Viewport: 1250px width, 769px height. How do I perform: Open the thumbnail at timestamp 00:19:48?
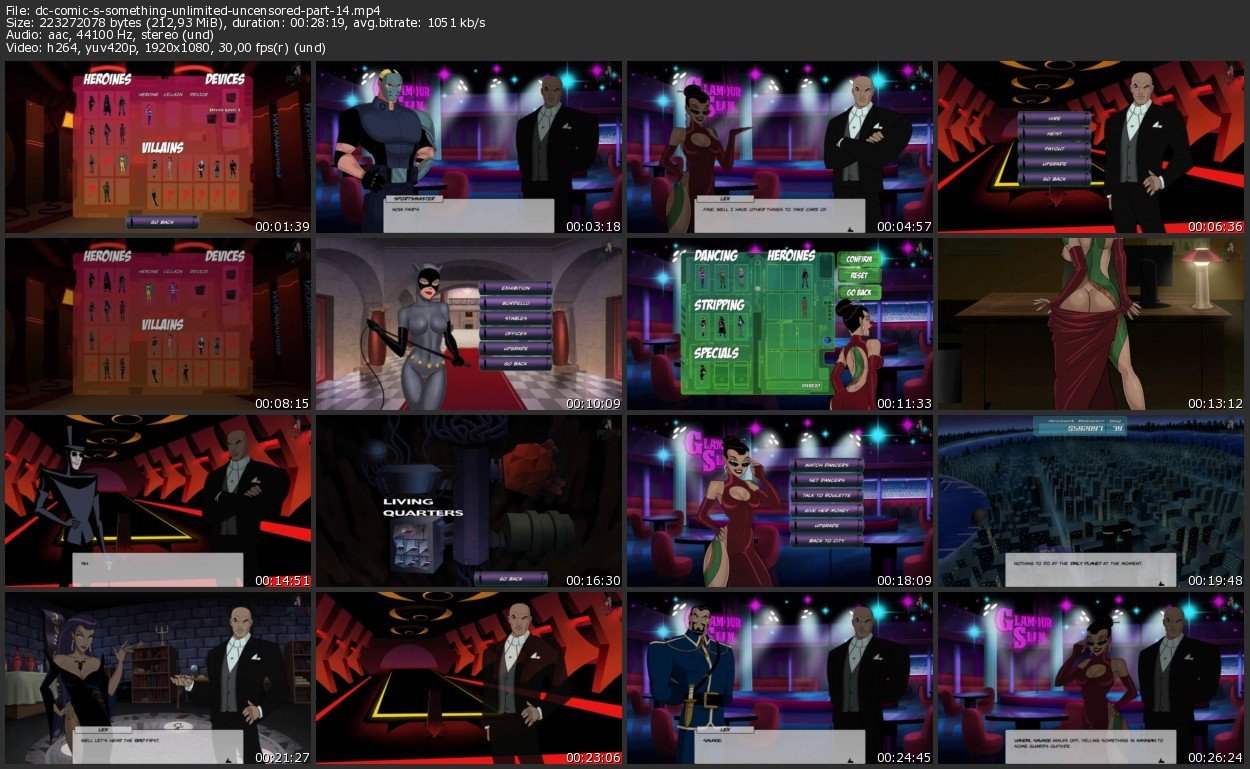click(1090, 501)
